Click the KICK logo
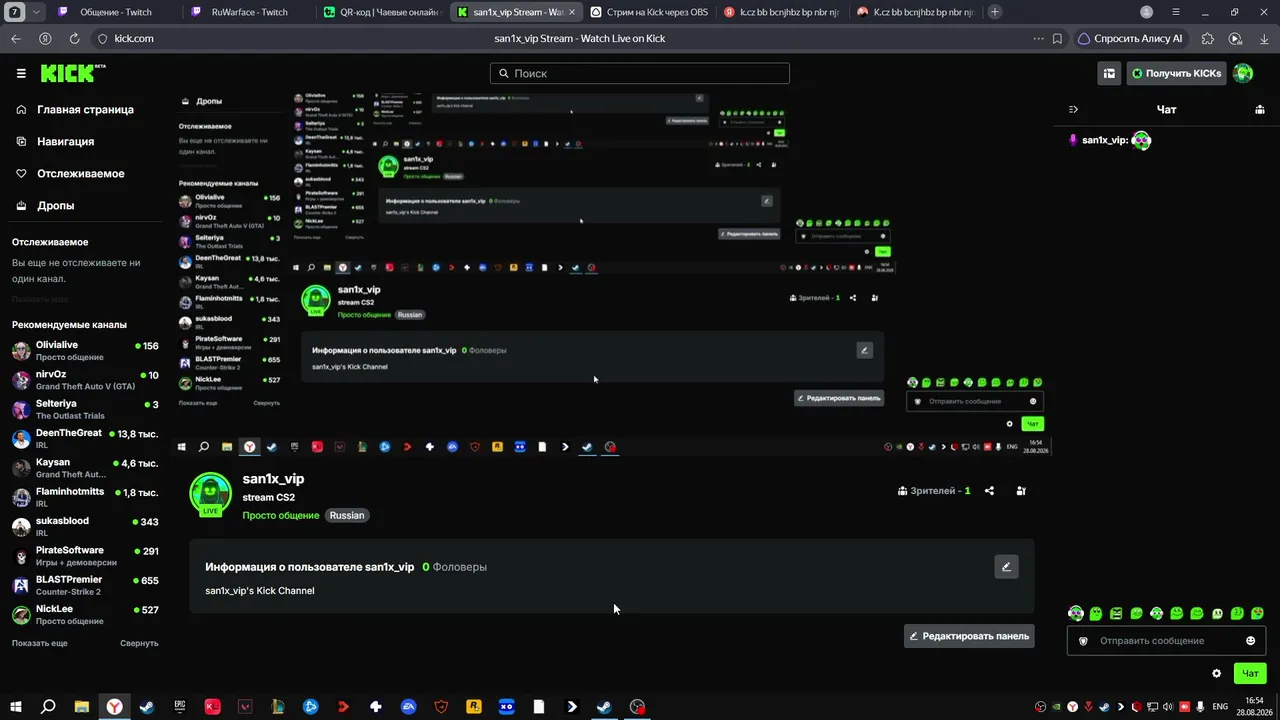Viewport: 1280px width, 720px height. [72, 73]
